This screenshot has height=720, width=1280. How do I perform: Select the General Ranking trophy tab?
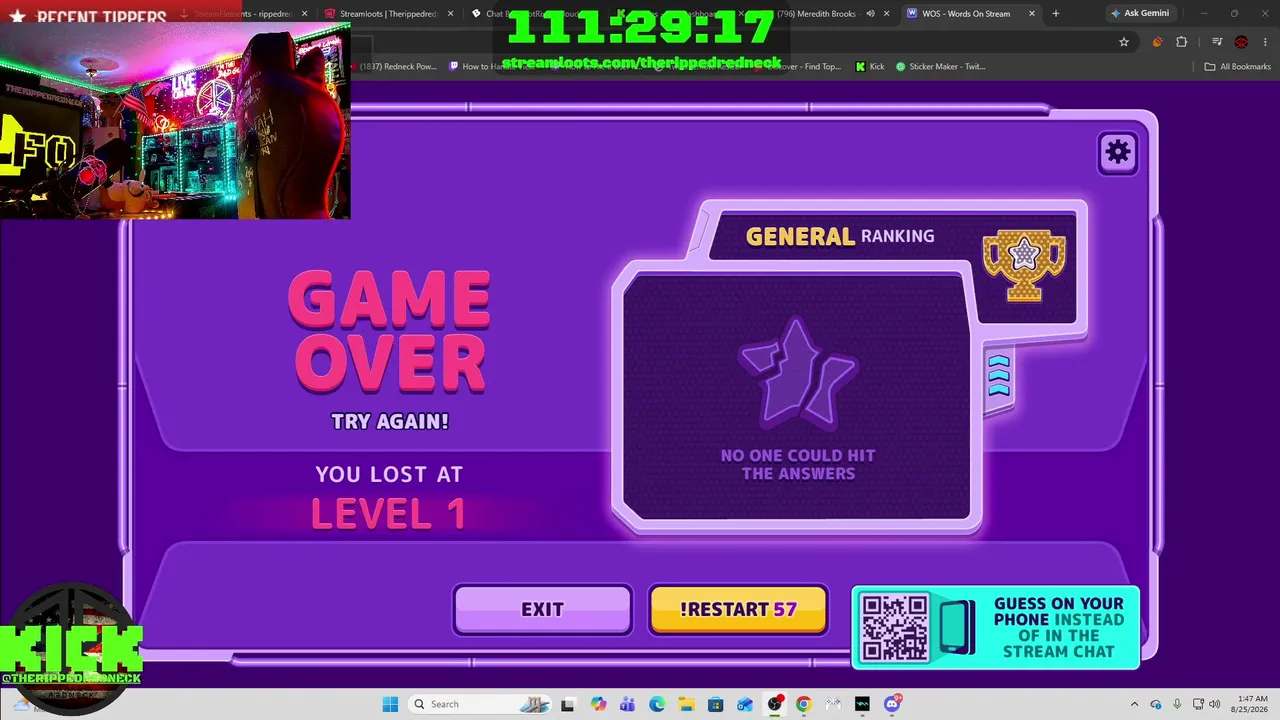pos(1024,264)
